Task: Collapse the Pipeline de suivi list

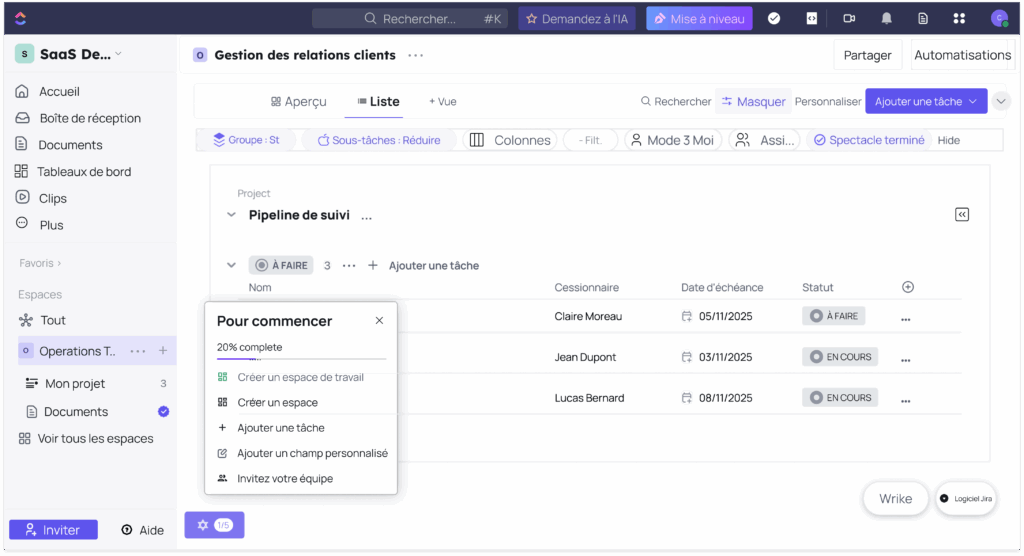Action: pos(231,215)
